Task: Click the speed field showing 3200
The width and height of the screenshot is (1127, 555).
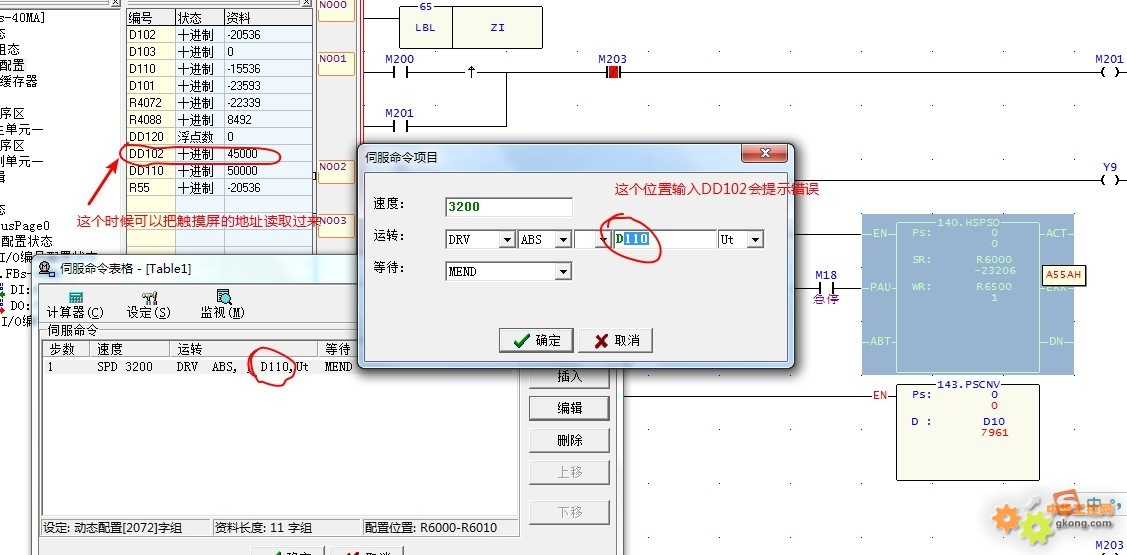Action: (x=508, y=207)
